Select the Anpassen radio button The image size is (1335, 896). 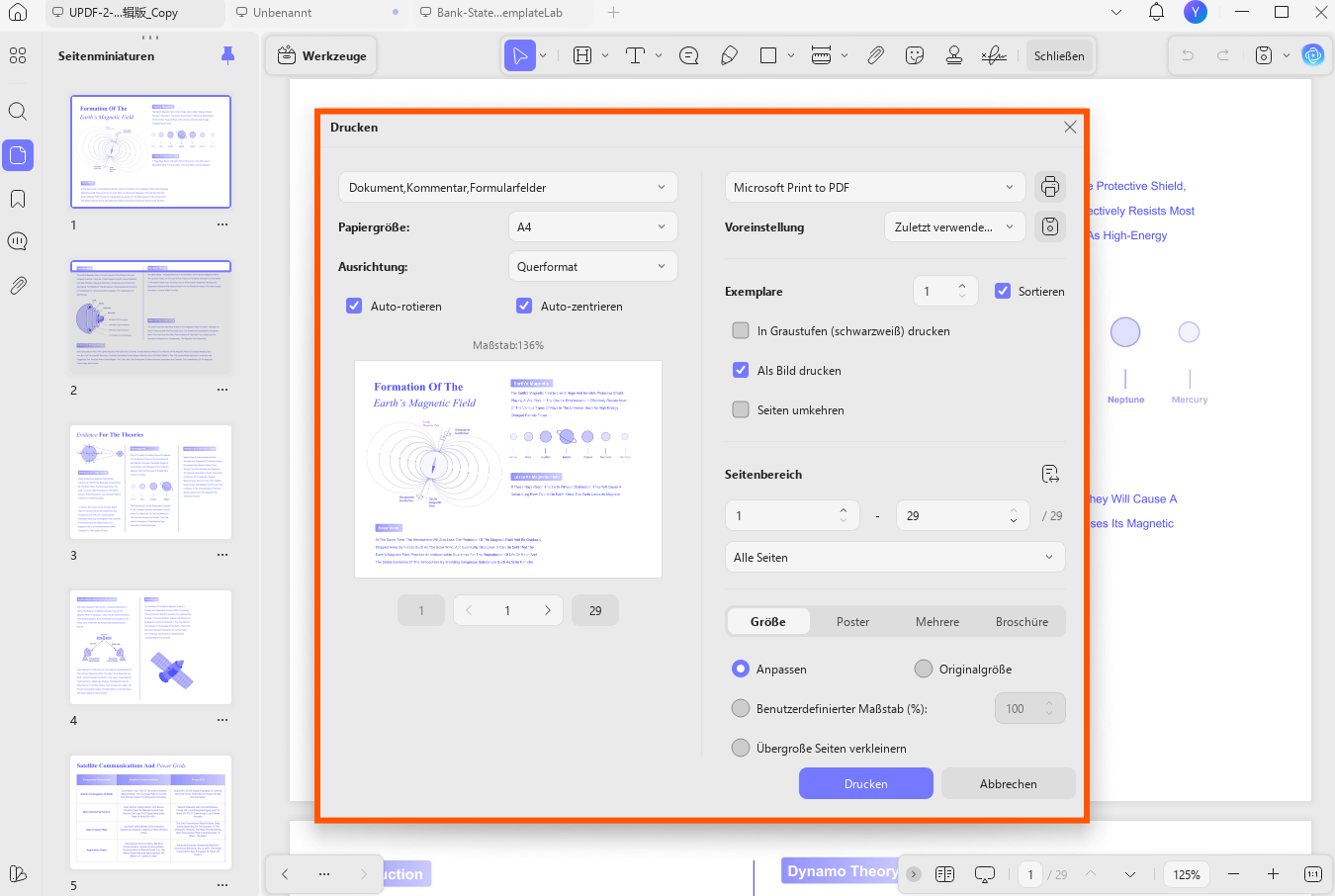point(741,669)
